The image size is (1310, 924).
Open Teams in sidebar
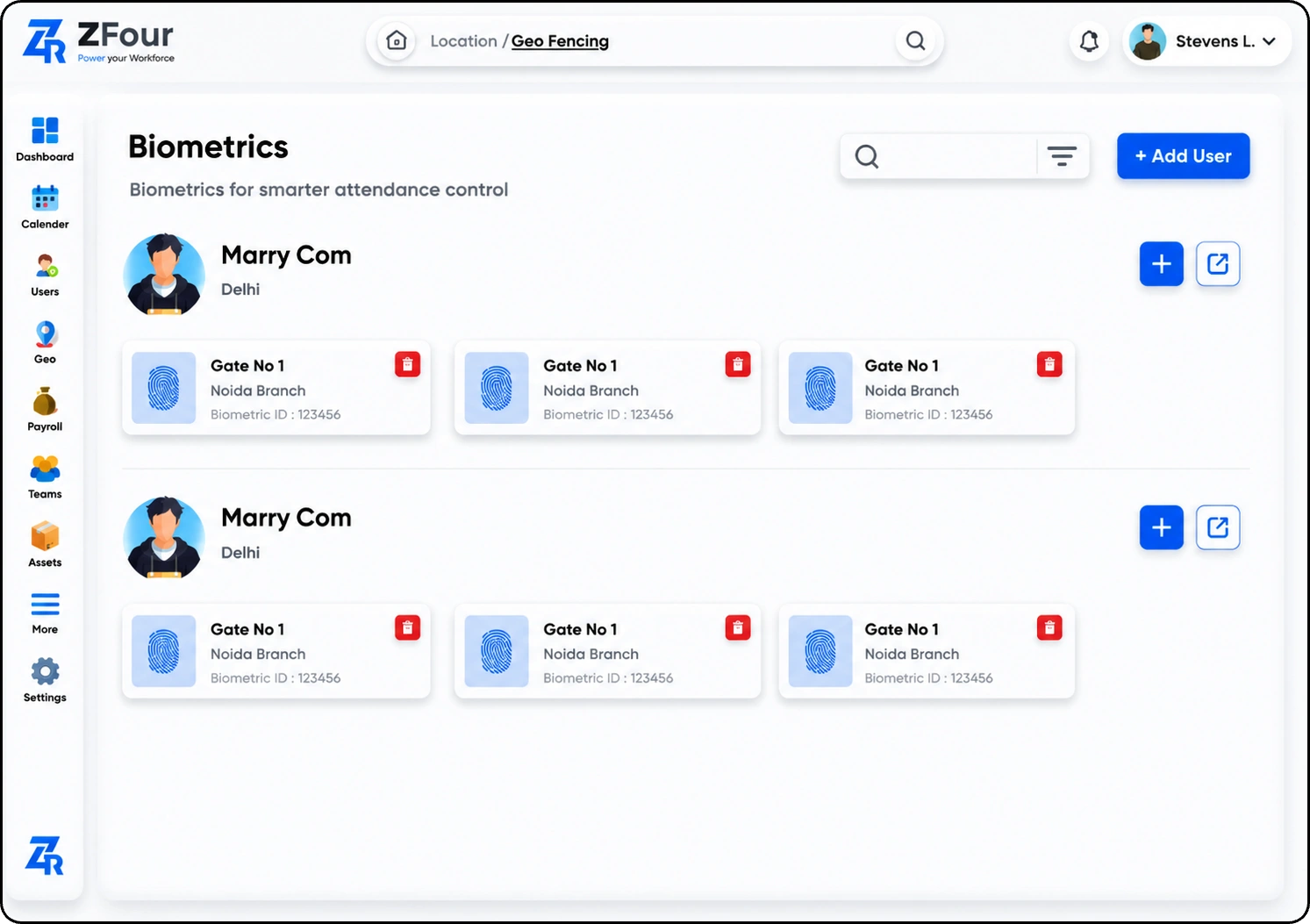(x=45, y=477)
